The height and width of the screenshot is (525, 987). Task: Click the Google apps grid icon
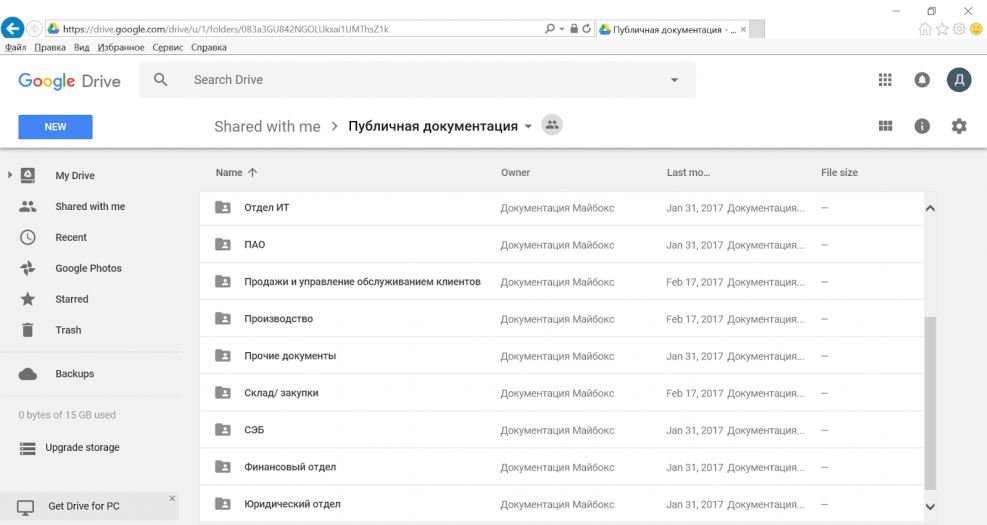coord(884,80)
